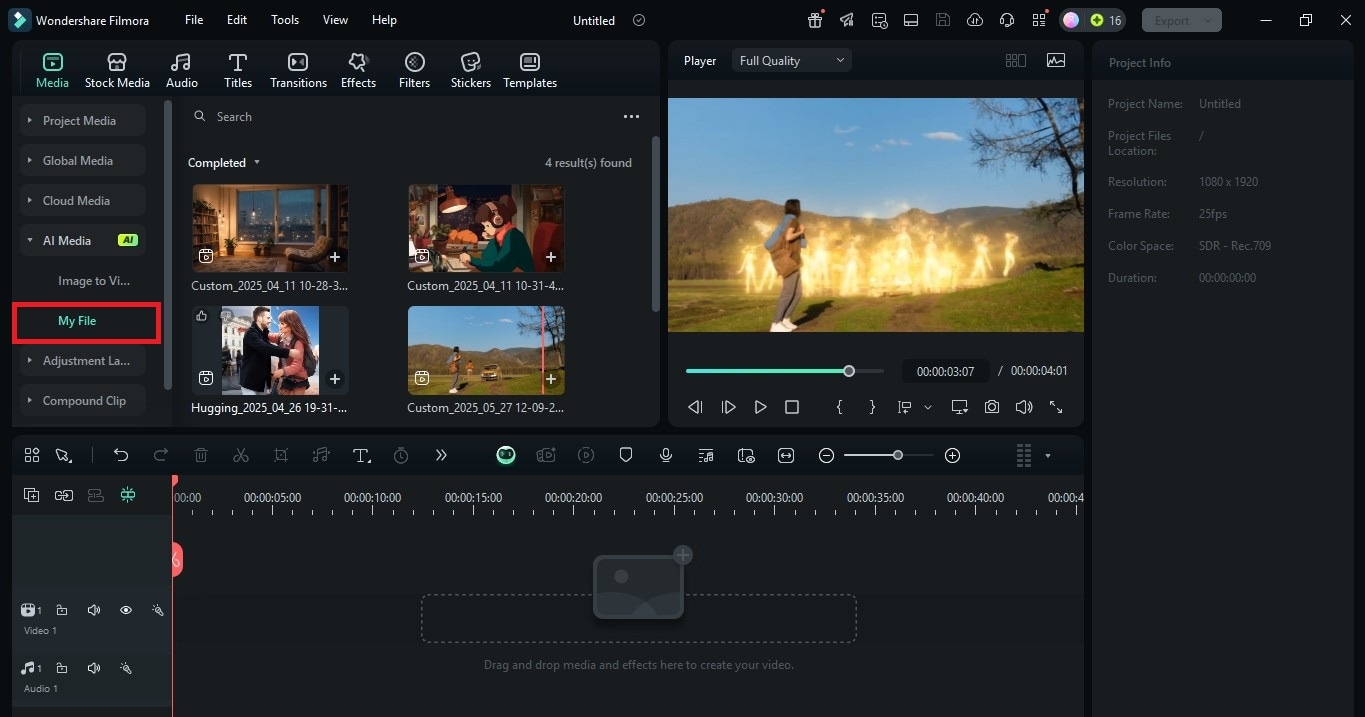Open the Full Quality dropdown

point(791,61)
